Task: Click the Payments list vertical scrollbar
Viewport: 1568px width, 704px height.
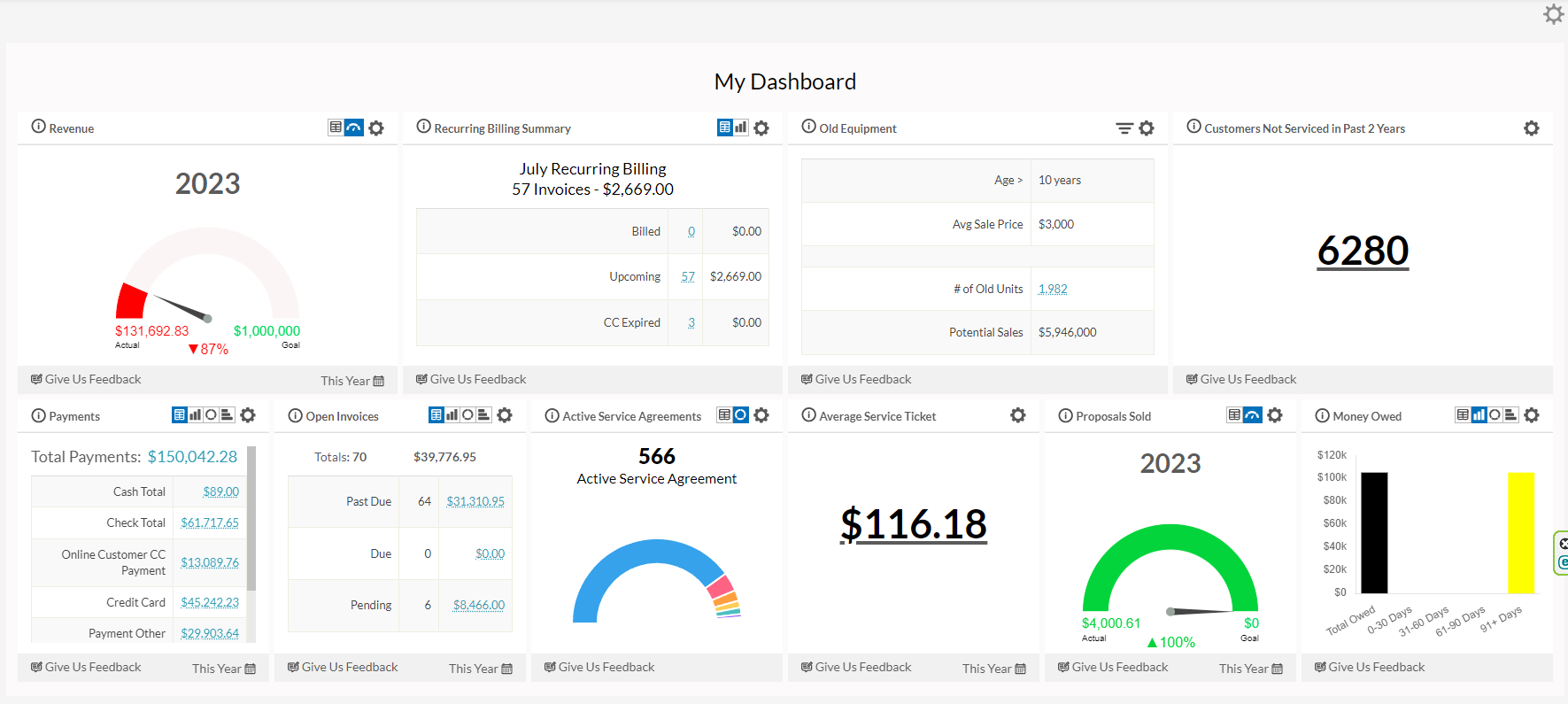Action: (x=251, y=518)
